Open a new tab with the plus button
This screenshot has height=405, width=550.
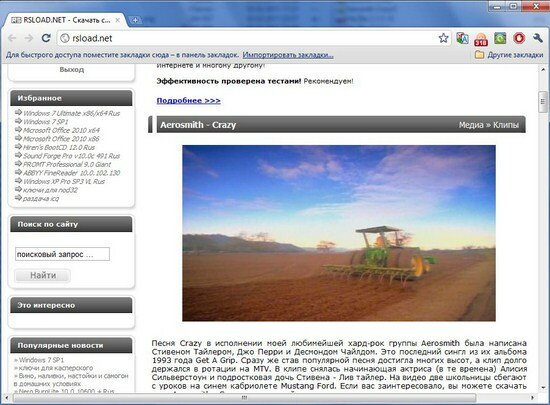point(135,20)
